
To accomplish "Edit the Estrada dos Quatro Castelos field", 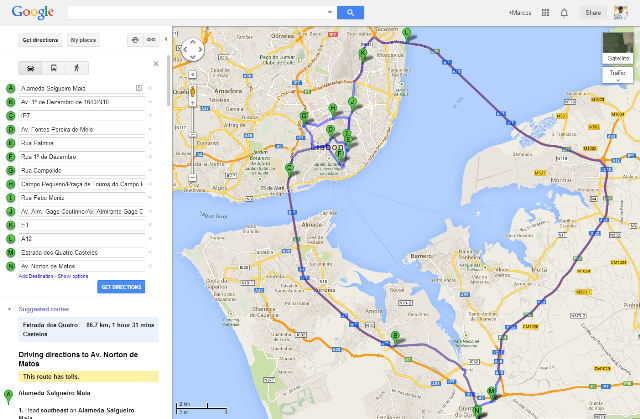I will click(82, 253).
